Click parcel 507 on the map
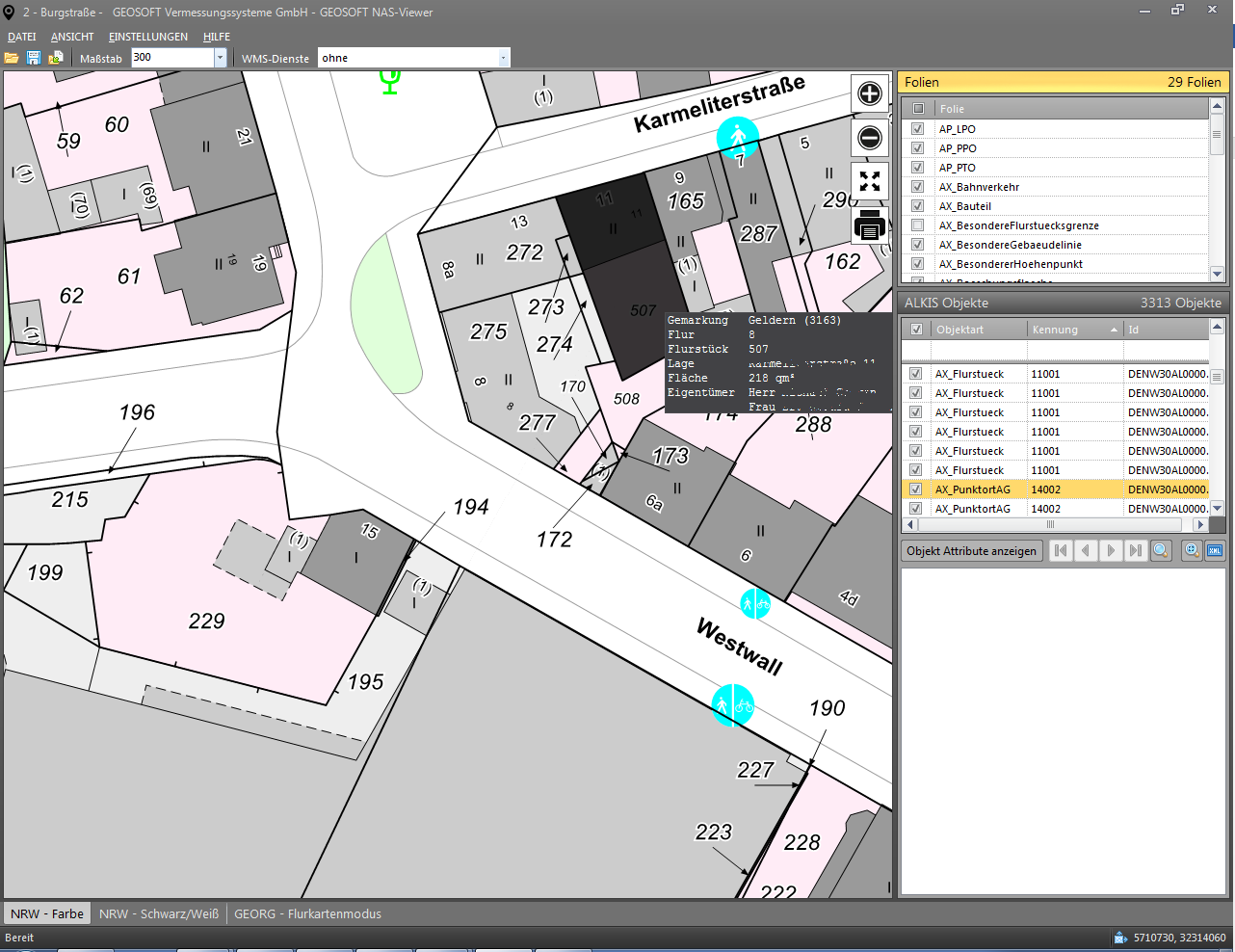The width and height of the screenshot is (1235, 952). tap(644, 310)
